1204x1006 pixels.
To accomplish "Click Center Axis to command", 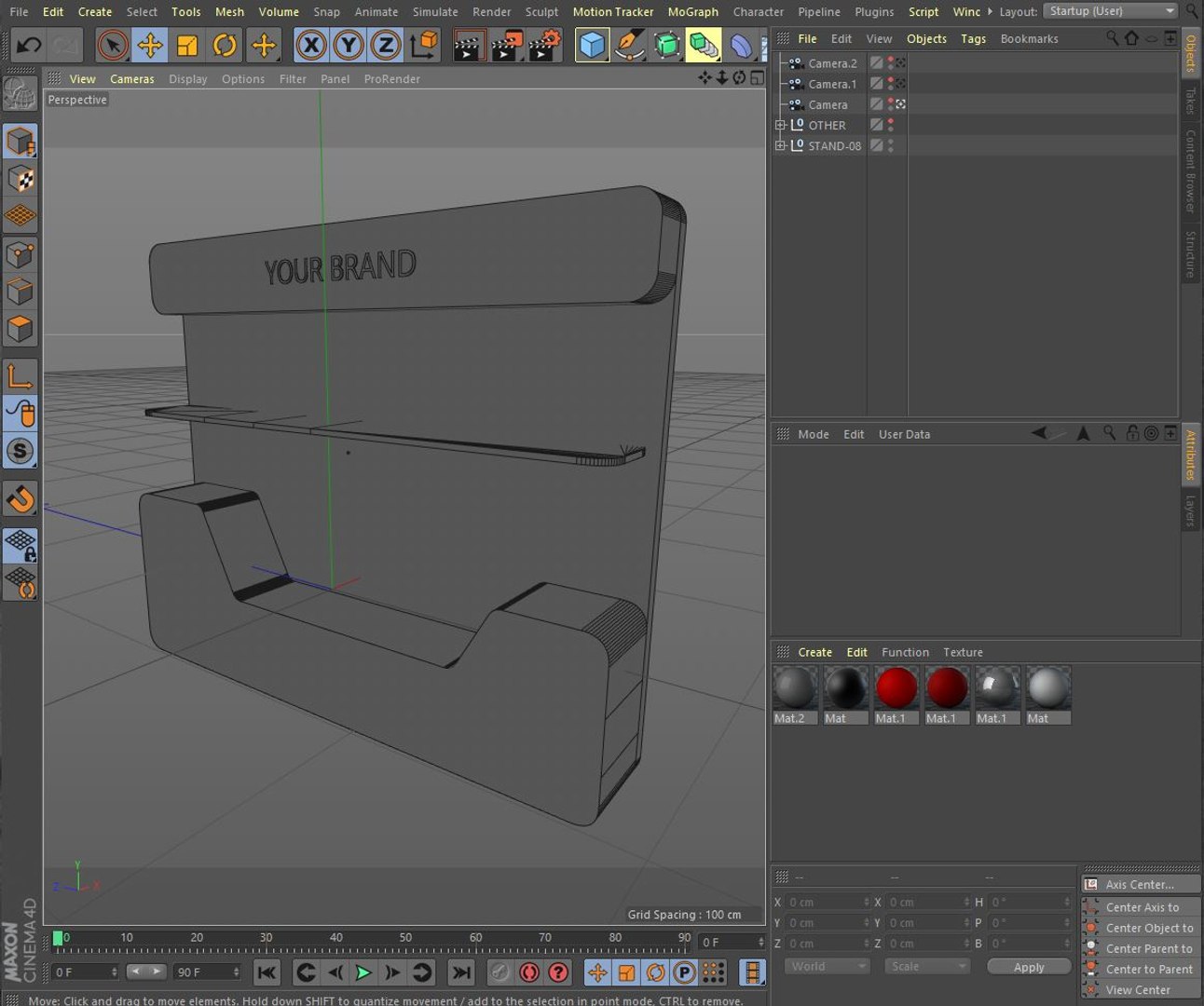I will [x=1142, y=907].
